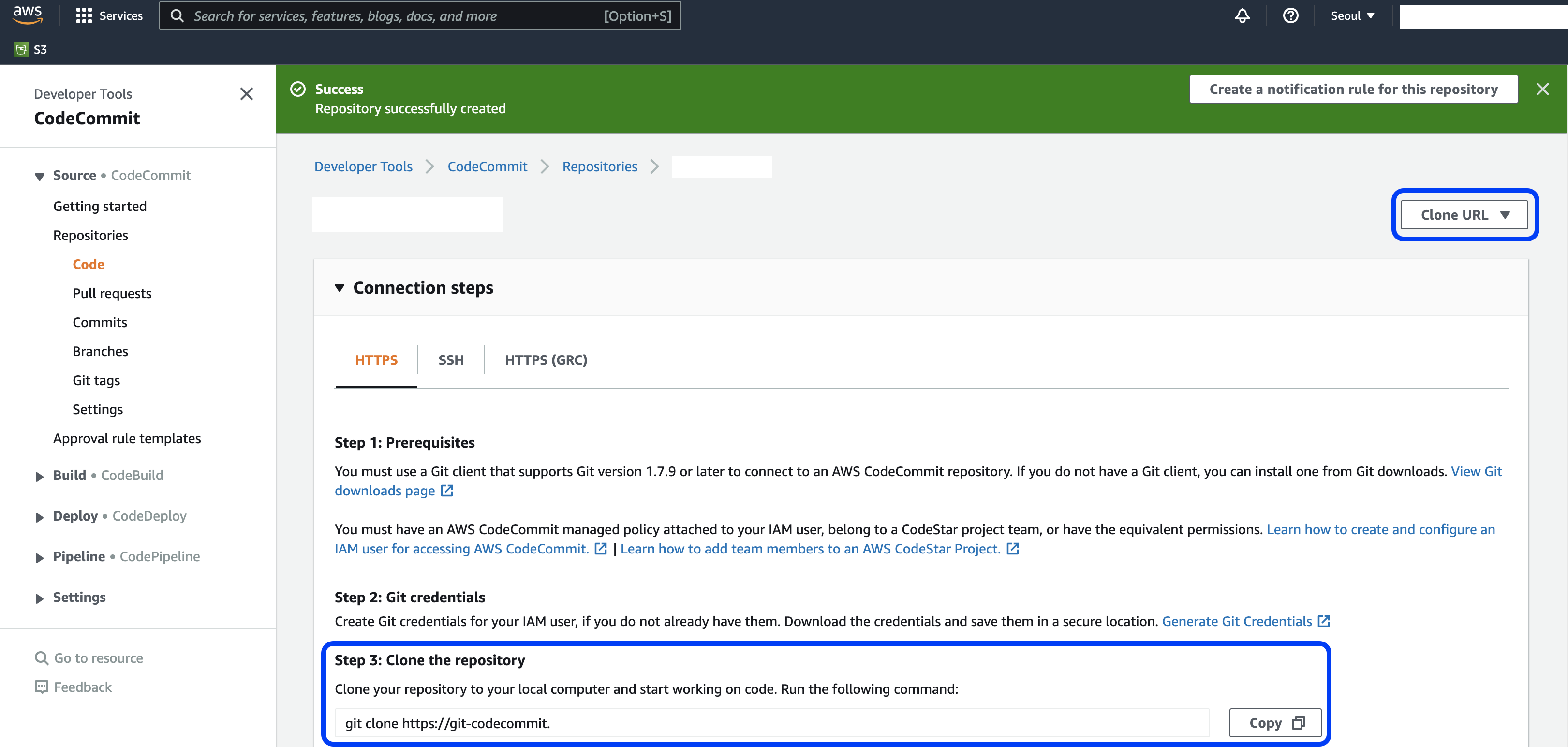Click the external link icon after downloads page
Viewport: 1568px width, 747px height.
tap(447, 491)
